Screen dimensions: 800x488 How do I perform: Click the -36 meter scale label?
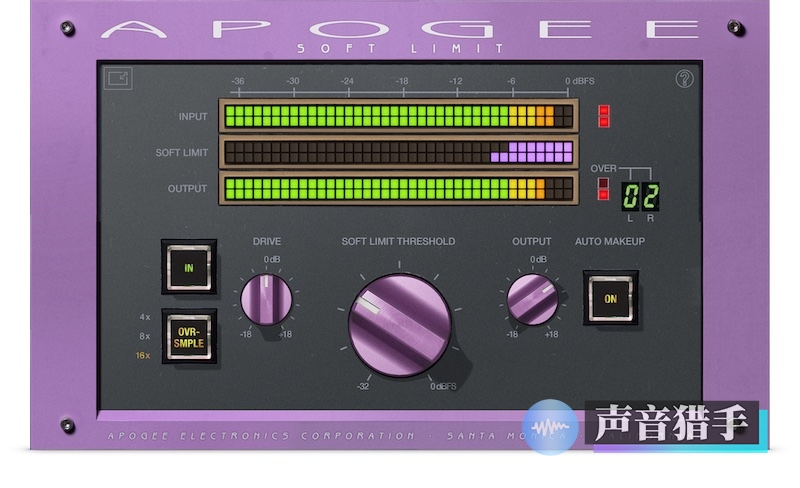[x=237, y=81]
